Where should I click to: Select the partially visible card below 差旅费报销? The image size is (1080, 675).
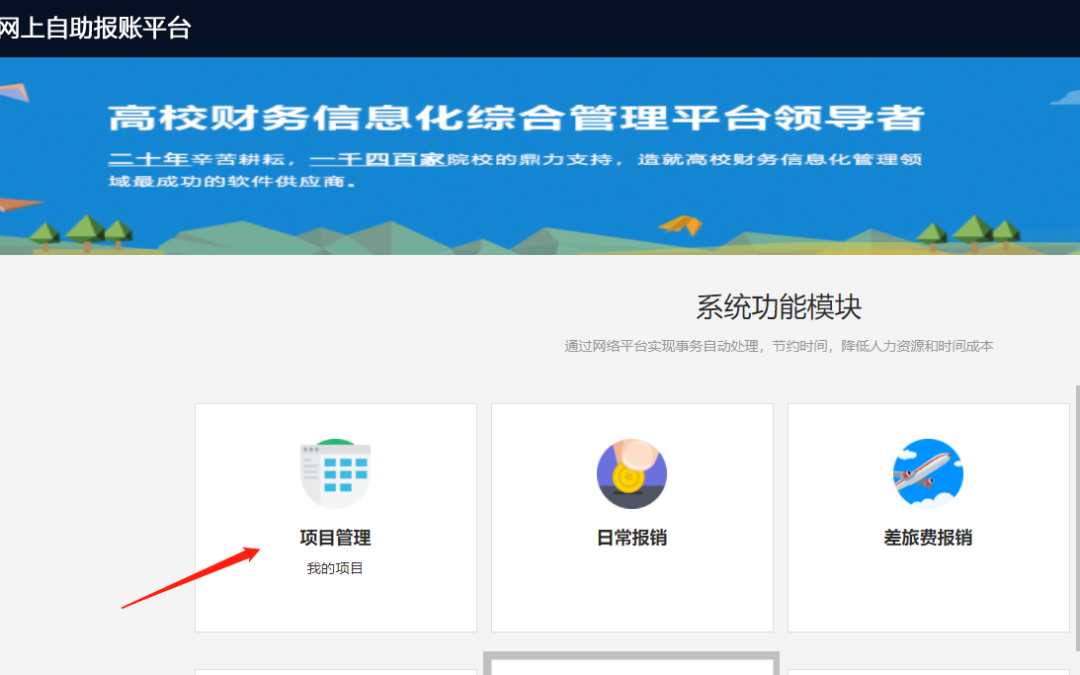927,671
